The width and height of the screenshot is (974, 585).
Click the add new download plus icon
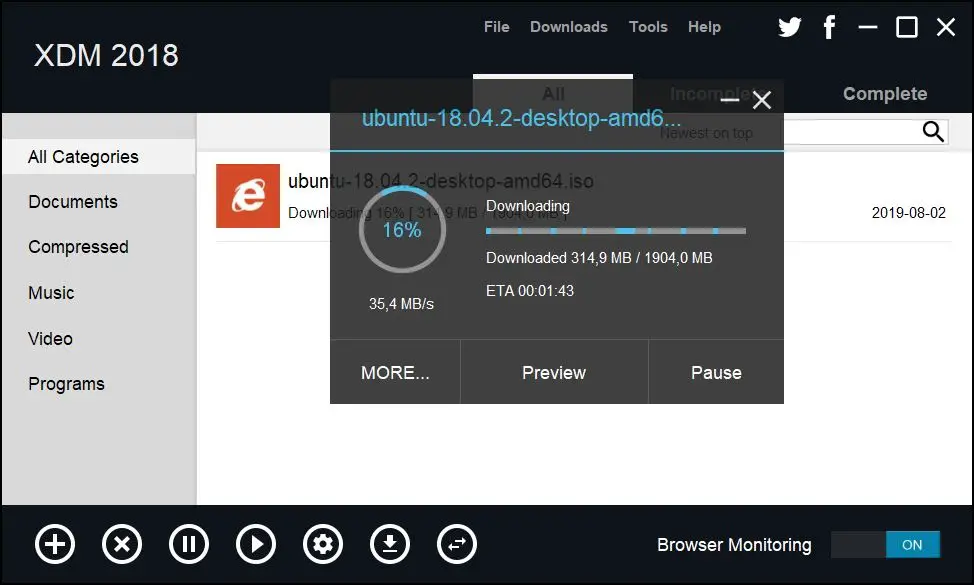55,545
